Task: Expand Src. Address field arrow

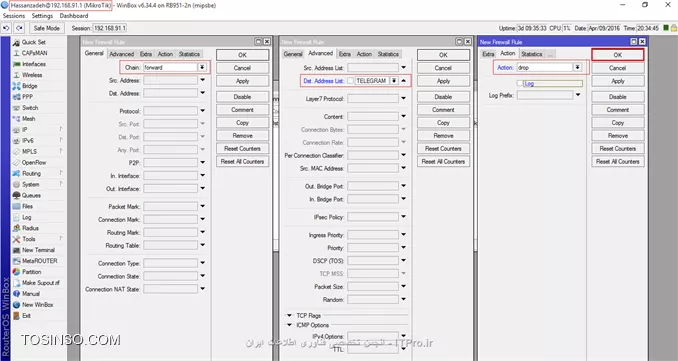Action: pyautogui.click(x=202, y=80)
